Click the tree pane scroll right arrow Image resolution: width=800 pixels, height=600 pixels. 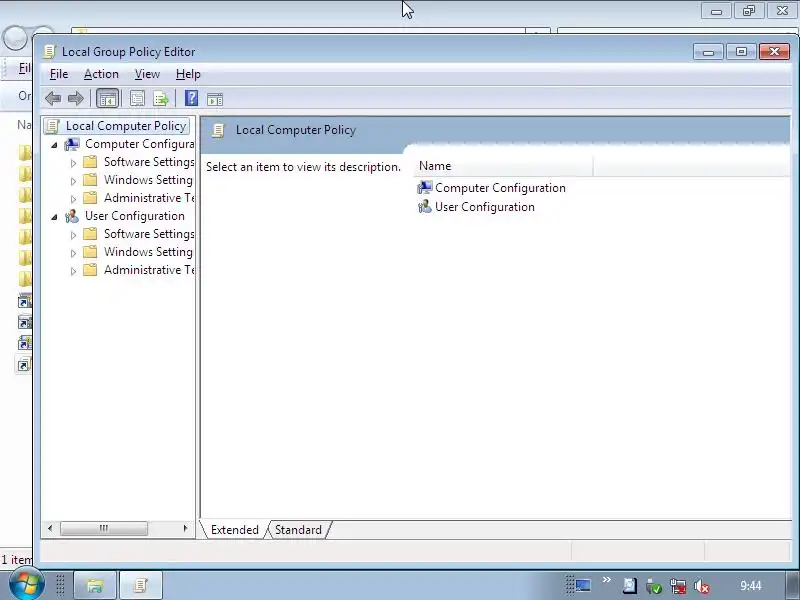pos(185,528)
